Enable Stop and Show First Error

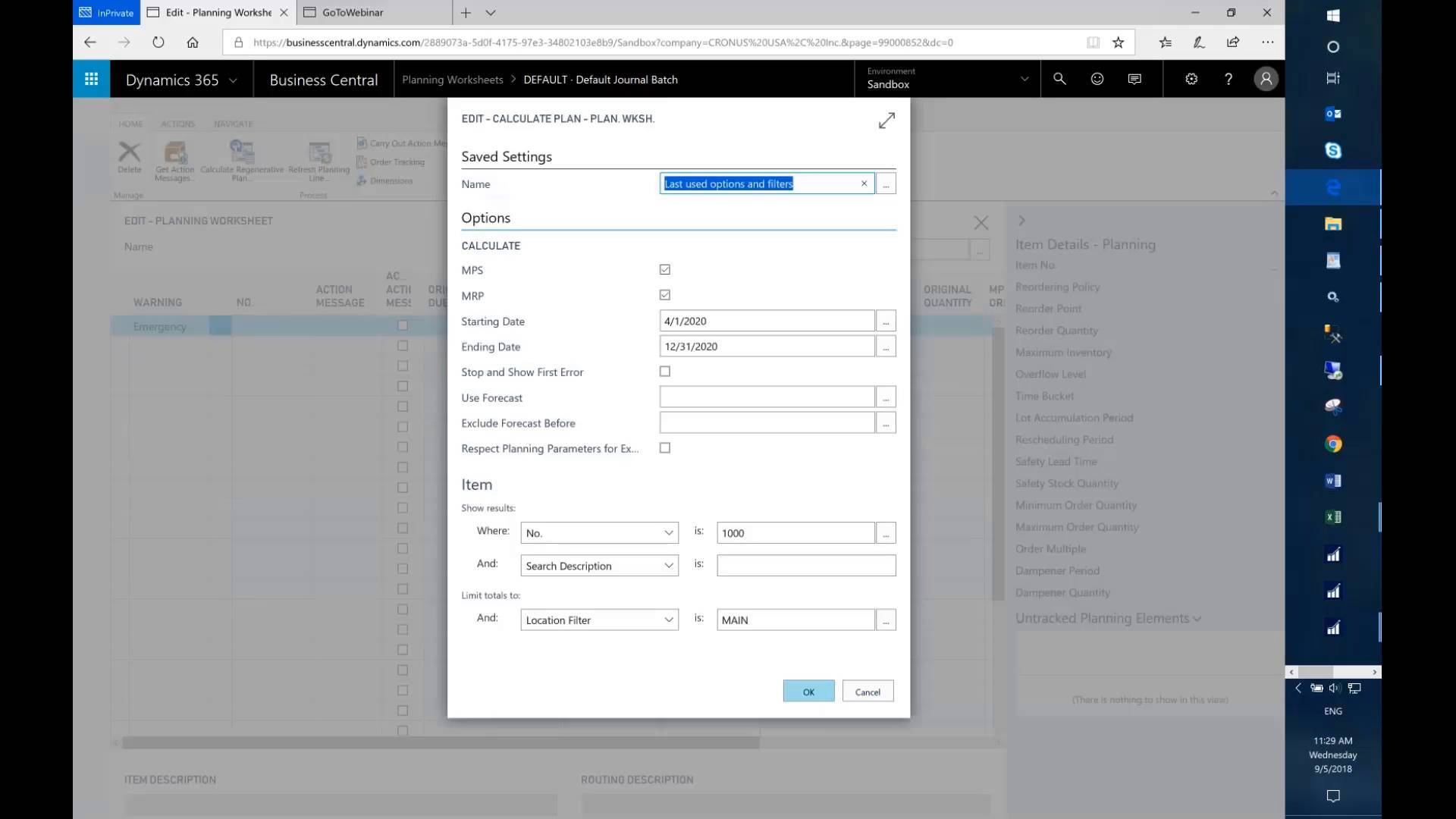point(664,372)
